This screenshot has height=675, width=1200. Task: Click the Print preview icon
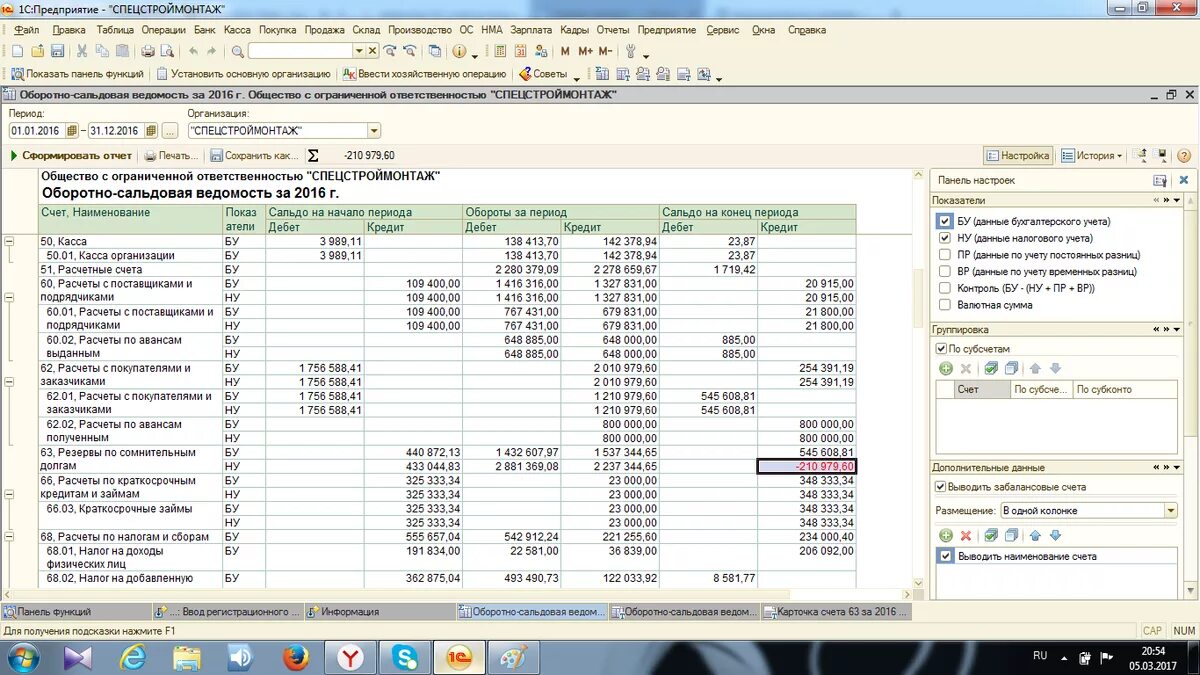click(x=167, y=51)
